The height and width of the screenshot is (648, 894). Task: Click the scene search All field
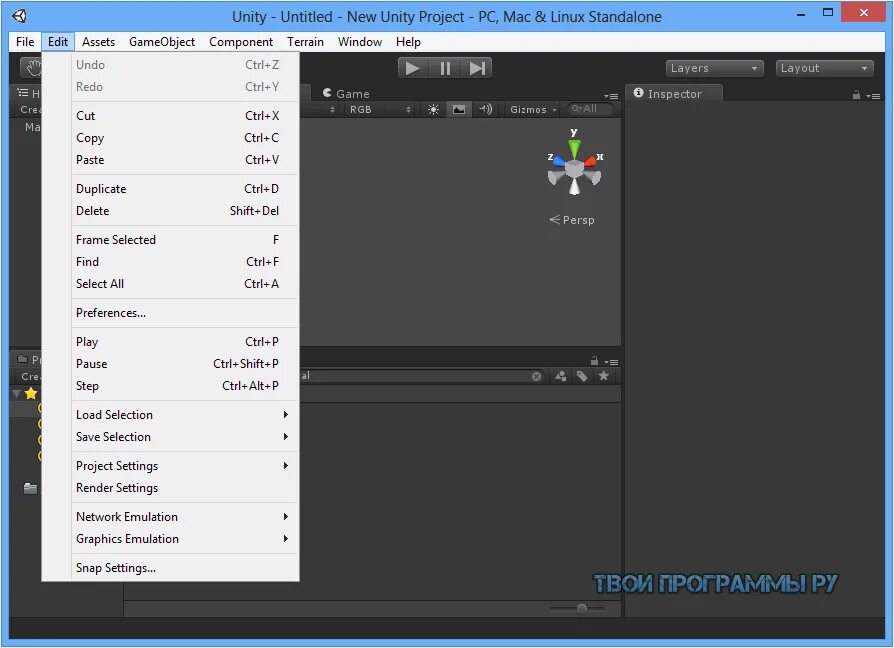tap(590, 109)
